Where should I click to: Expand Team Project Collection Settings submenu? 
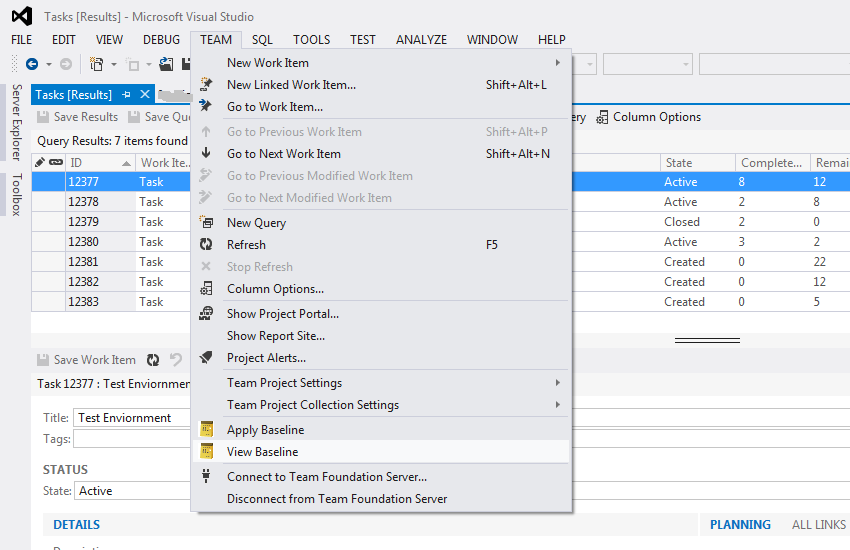coord(557,405)
